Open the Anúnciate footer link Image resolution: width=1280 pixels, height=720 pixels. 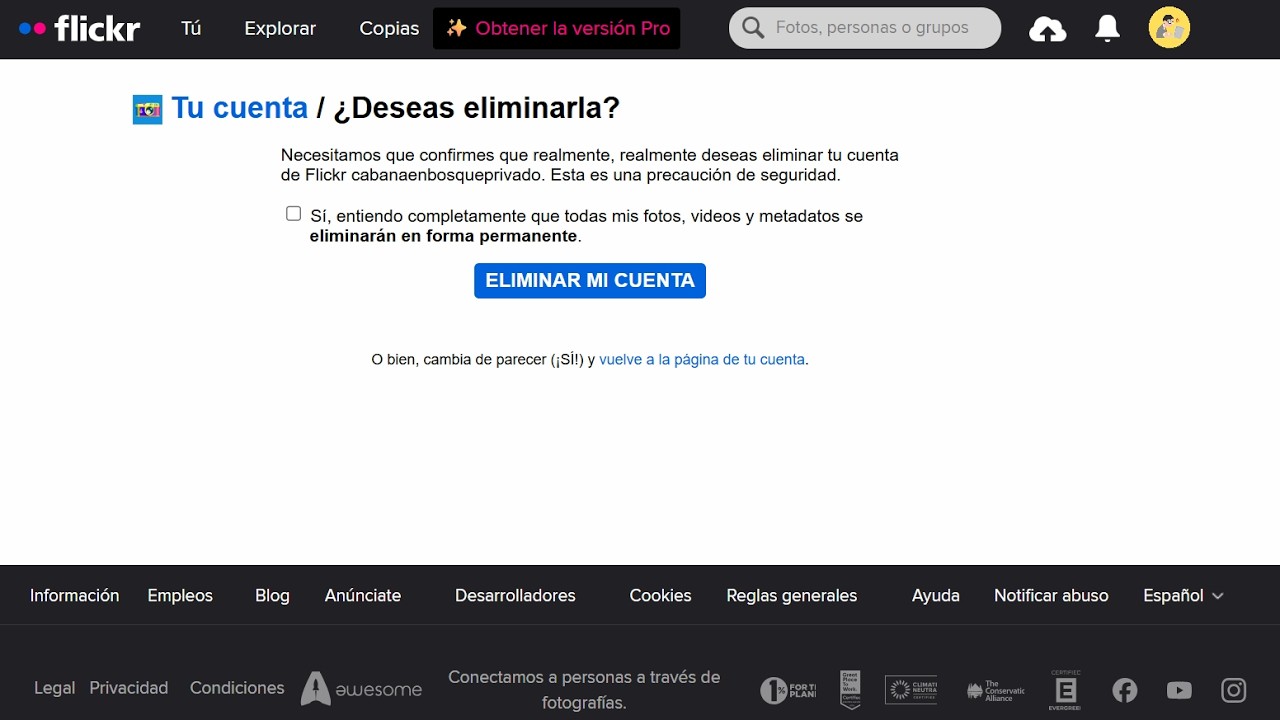pyautogui.click(x=363, y=596)
